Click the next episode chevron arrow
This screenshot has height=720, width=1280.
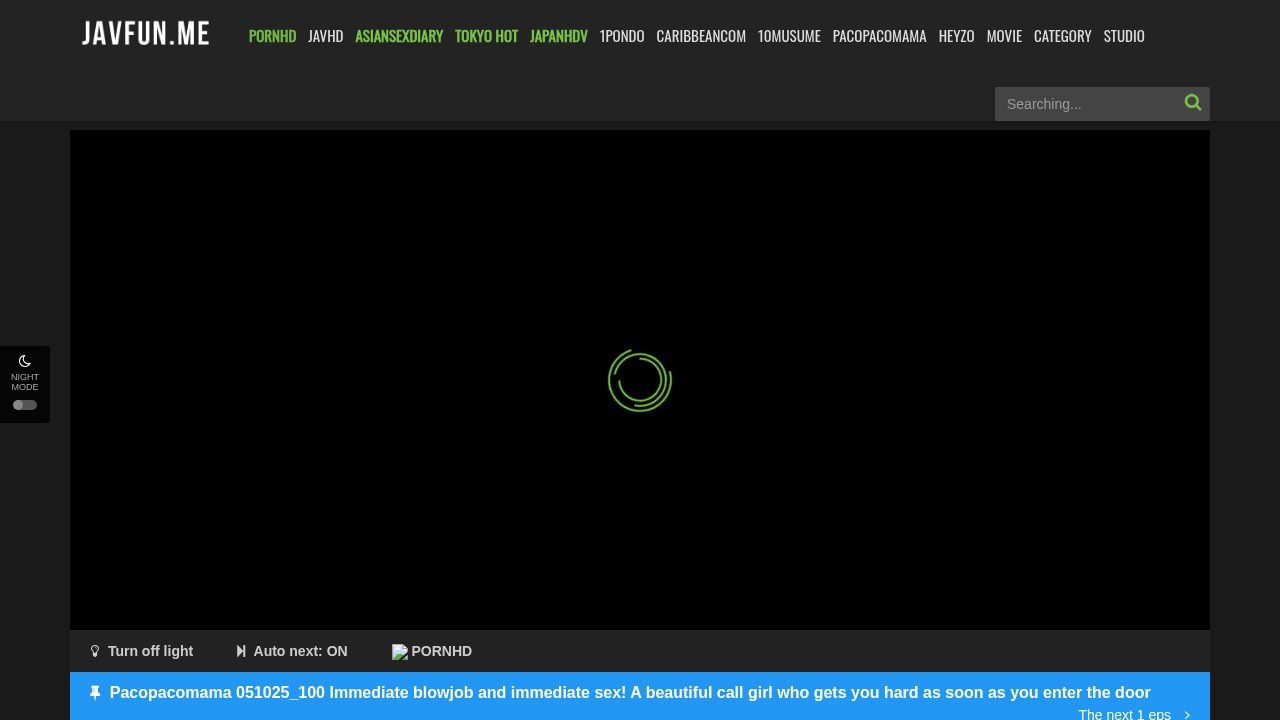click(x=1187, y=715)
